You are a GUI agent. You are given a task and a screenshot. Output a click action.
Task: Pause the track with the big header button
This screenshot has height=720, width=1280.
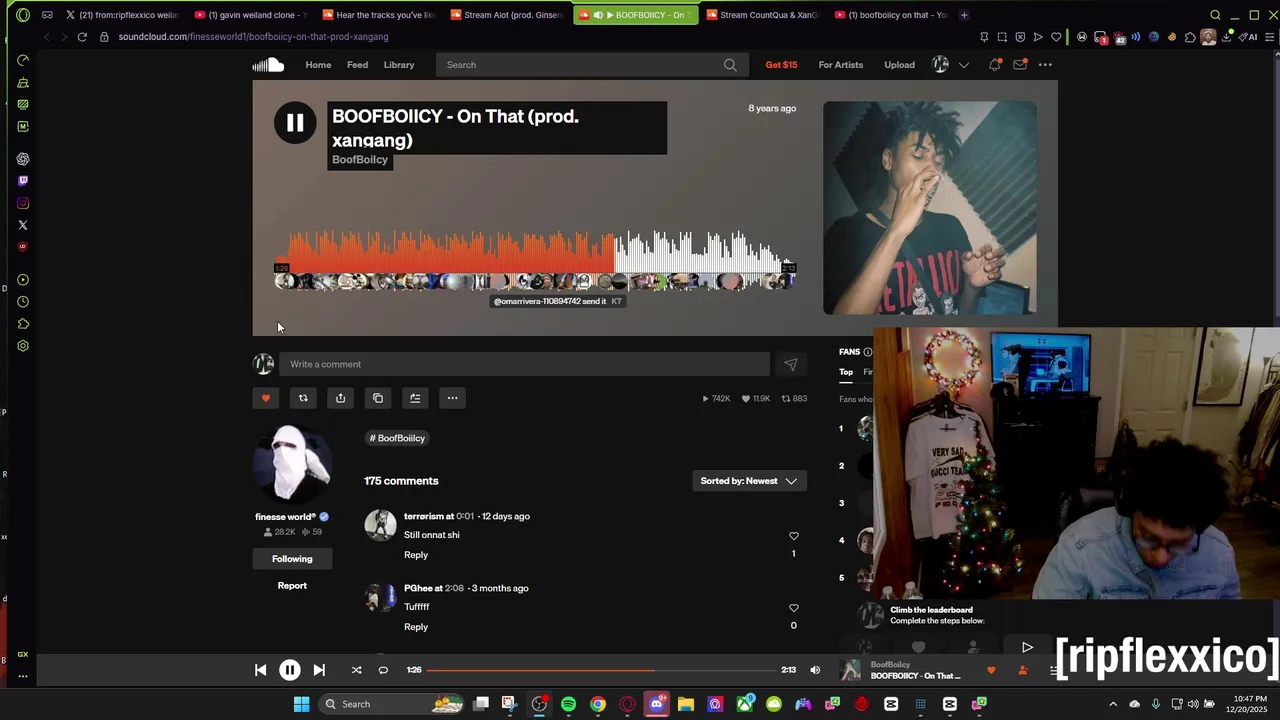pos(295,123)
